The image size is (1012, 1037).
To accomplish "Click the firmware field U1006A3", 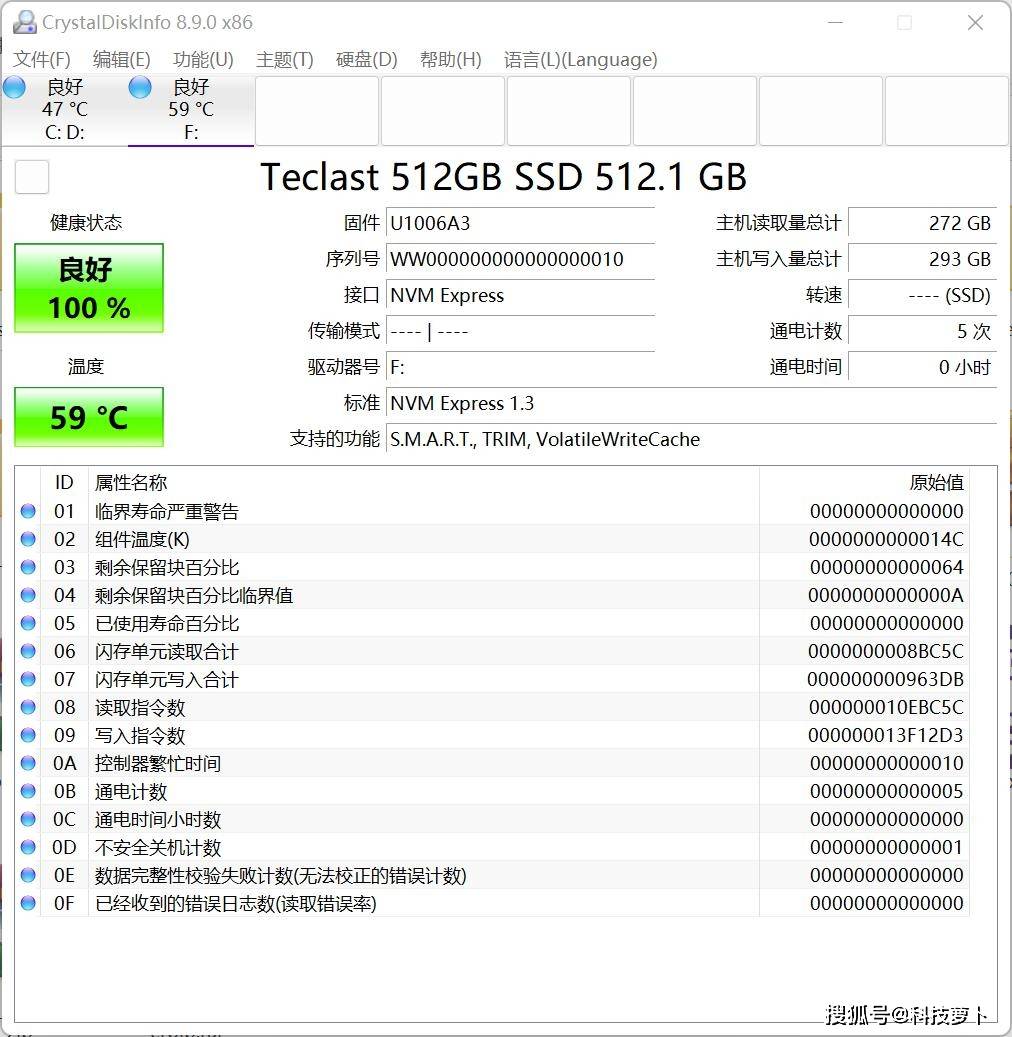I will (520, 224).
